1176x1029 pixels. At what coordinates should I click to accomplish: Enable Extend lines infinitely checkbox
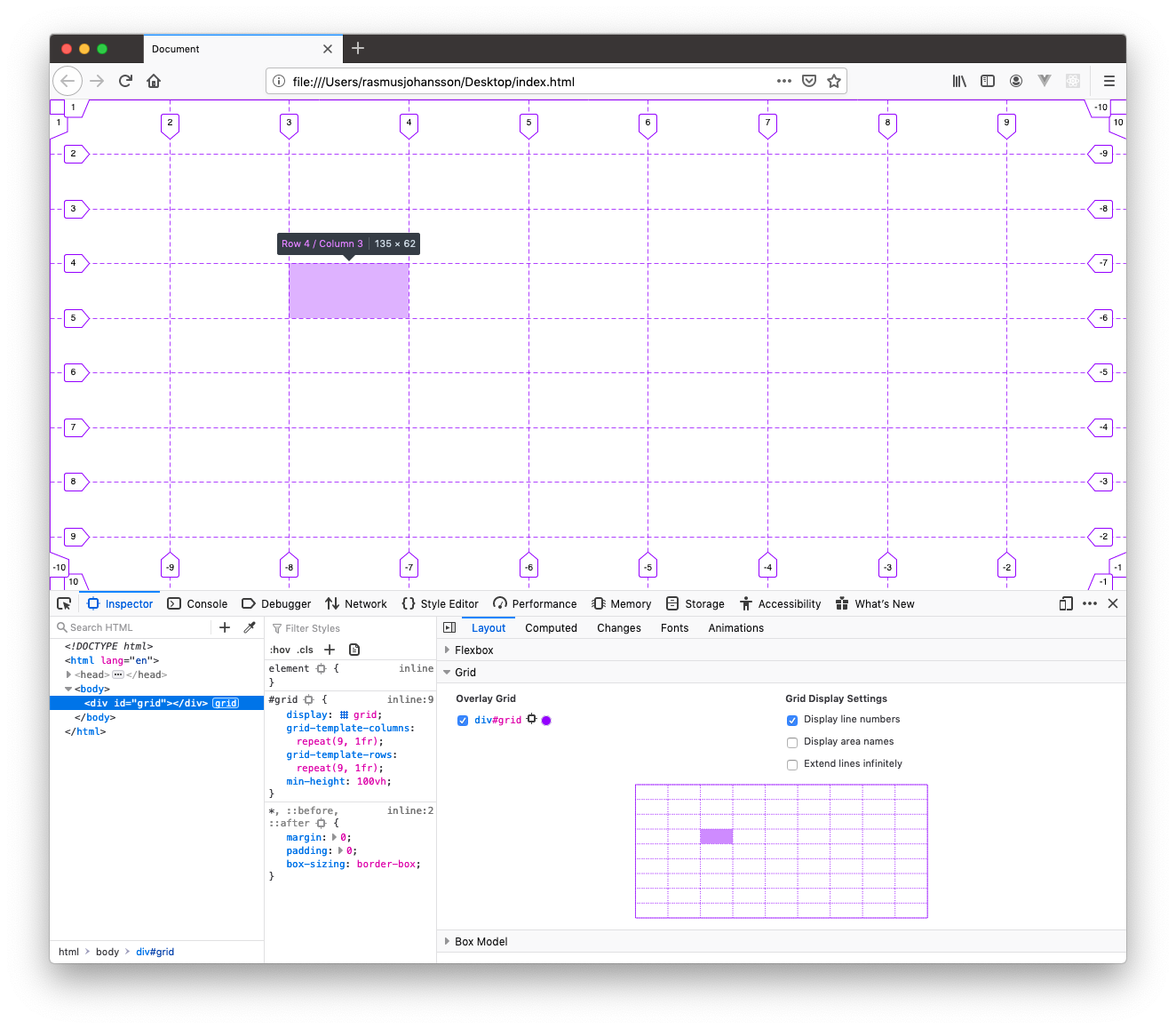click(792, 764)
